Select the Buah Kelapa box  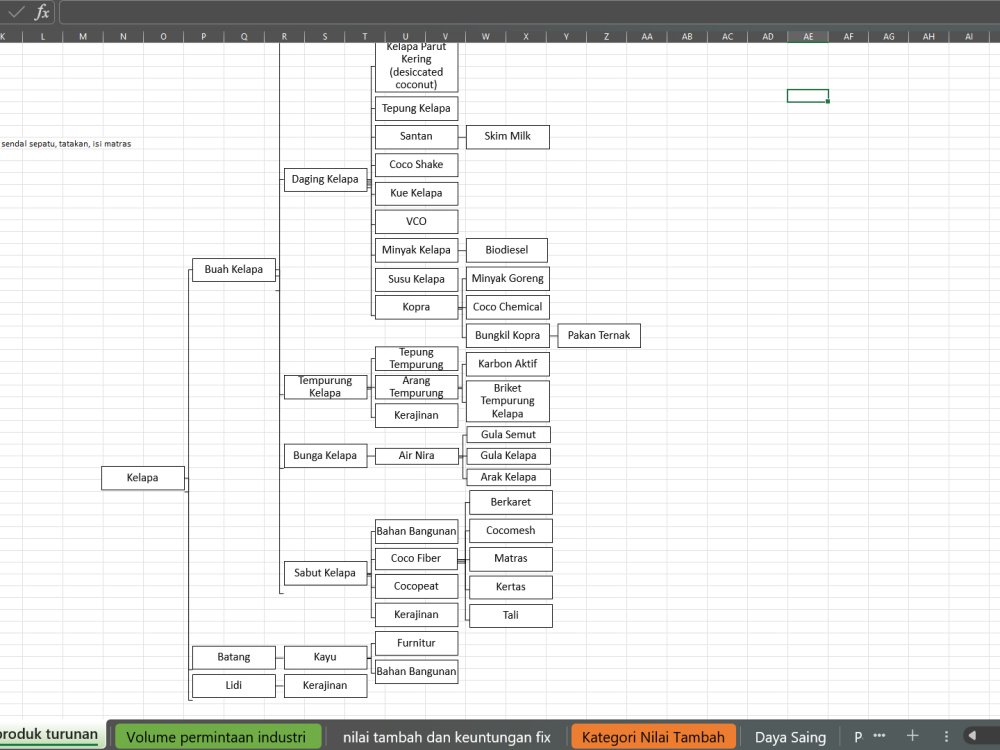point(233,269)
